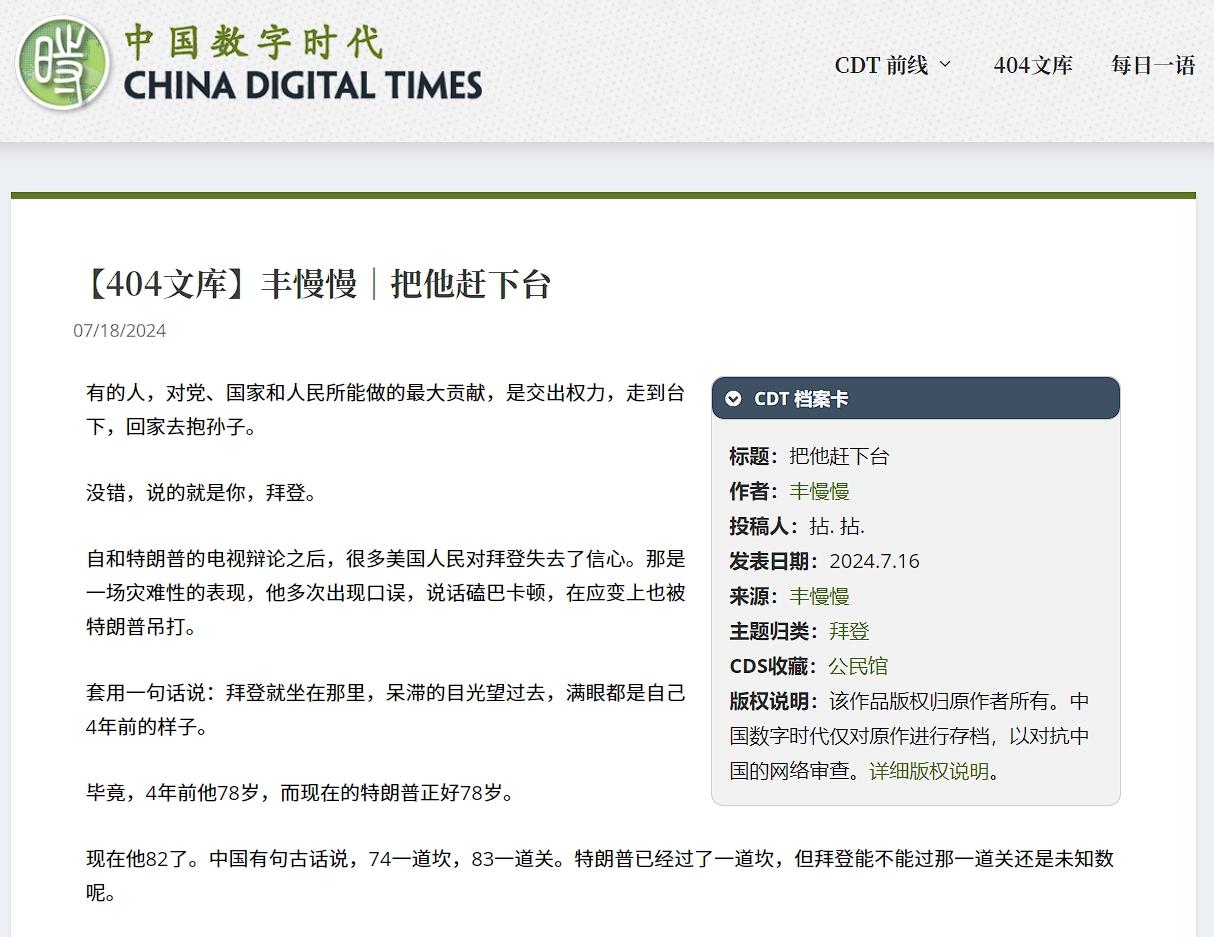This screenshot has width=1214, height=937.
Task: Click the publish date value 2024.7.16
Action: (x=874, y=561)
